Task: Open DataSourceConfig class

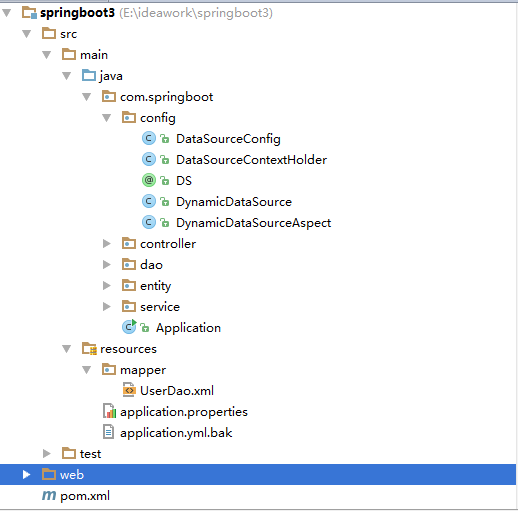Action: point(228,139)
